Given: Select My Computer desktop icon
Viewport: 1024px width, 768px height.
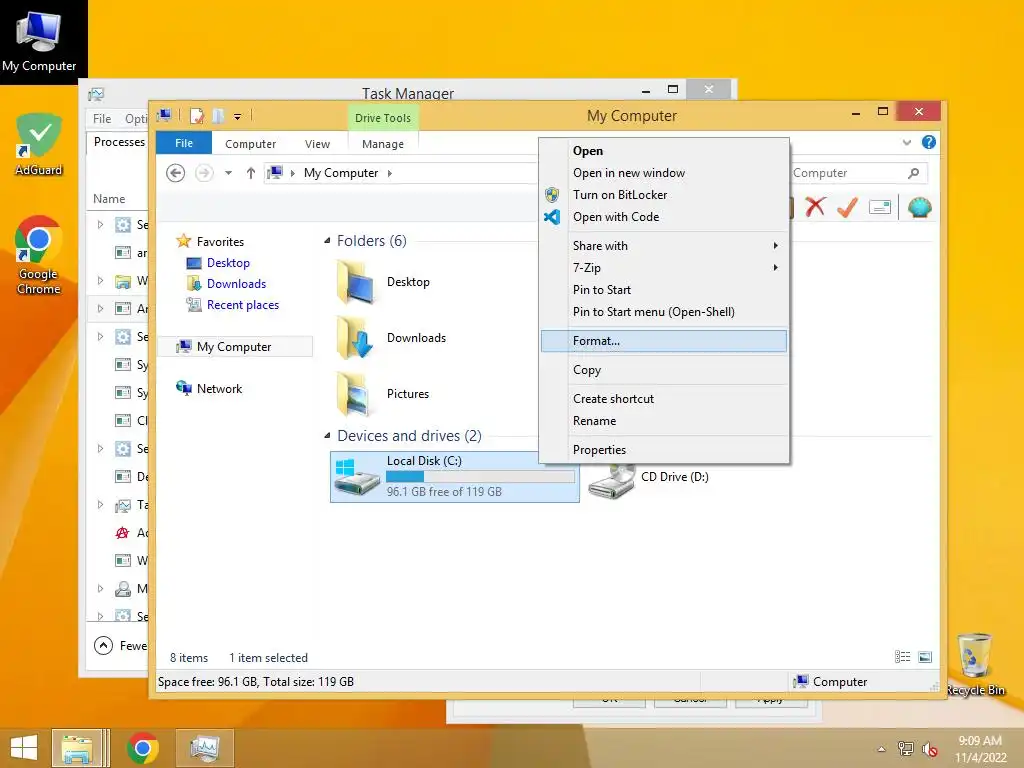Looking at the screenshot, I should [x=39, y=41].
